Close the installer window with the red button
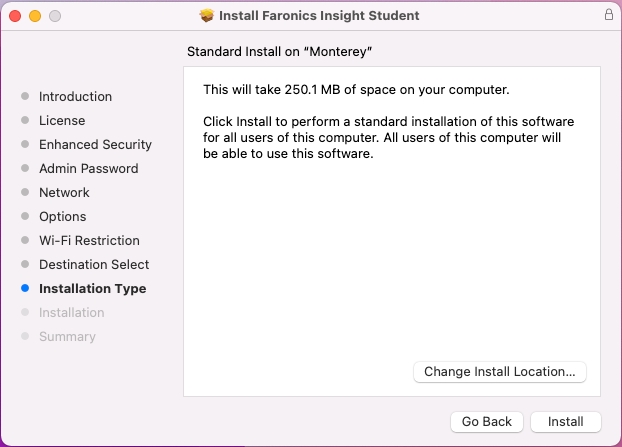 [15, 17]
